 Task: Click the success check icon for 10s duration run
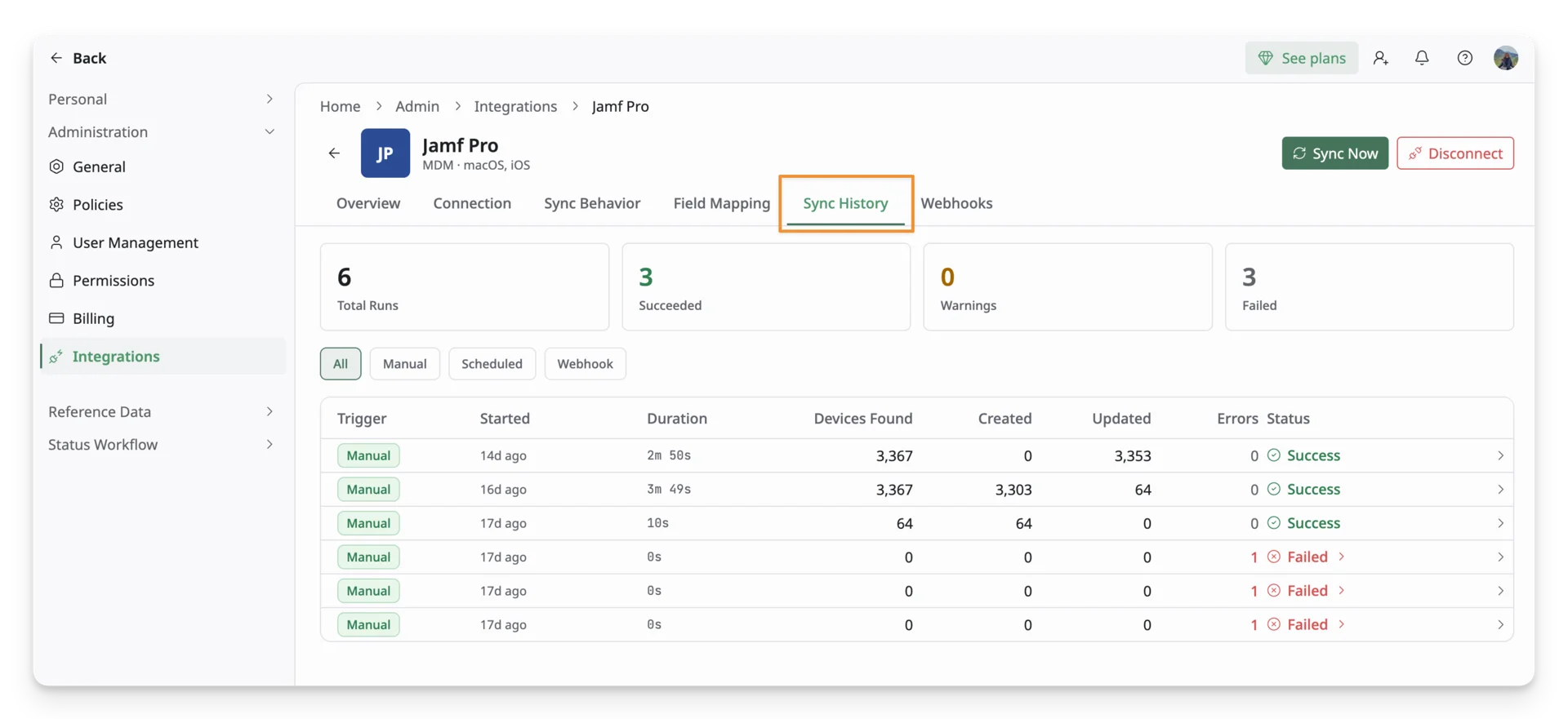coord(1274,523)
